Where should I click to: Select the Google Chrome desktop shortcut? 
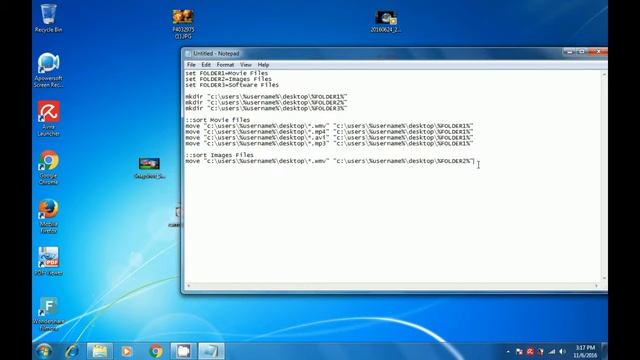point(49,168)
